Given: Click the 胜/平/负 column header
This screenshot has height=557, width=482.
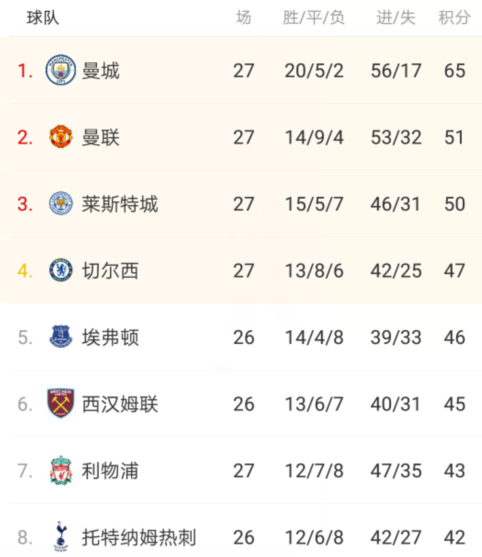Looking at the screenshot, I should click(x=314, y=18).
